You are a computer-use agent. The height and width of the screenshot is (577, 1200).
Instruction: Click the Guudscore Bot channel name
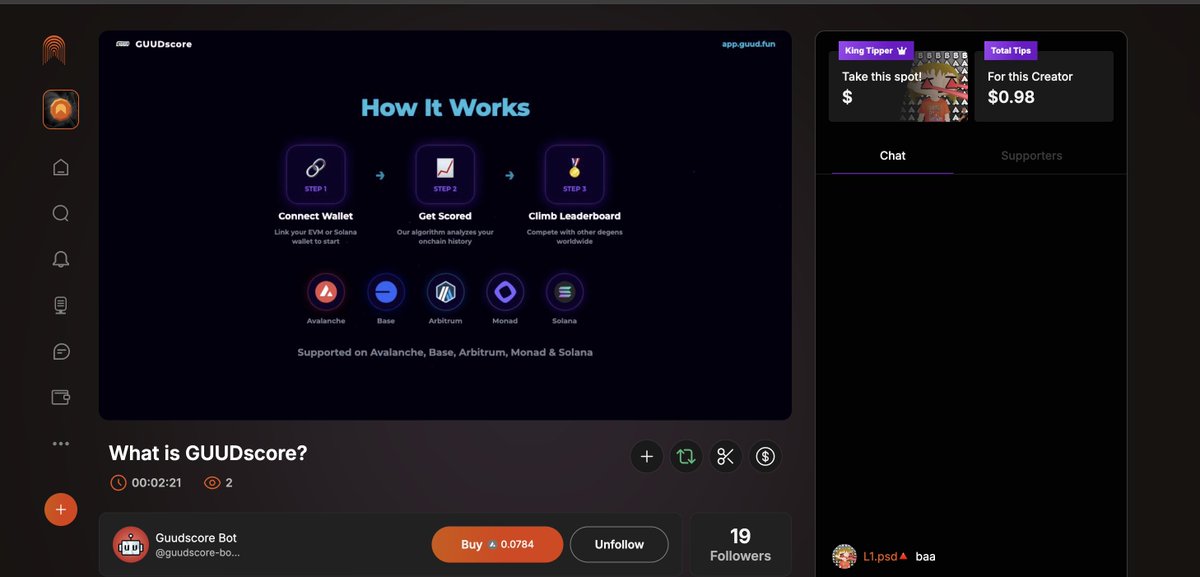[196, 537]
